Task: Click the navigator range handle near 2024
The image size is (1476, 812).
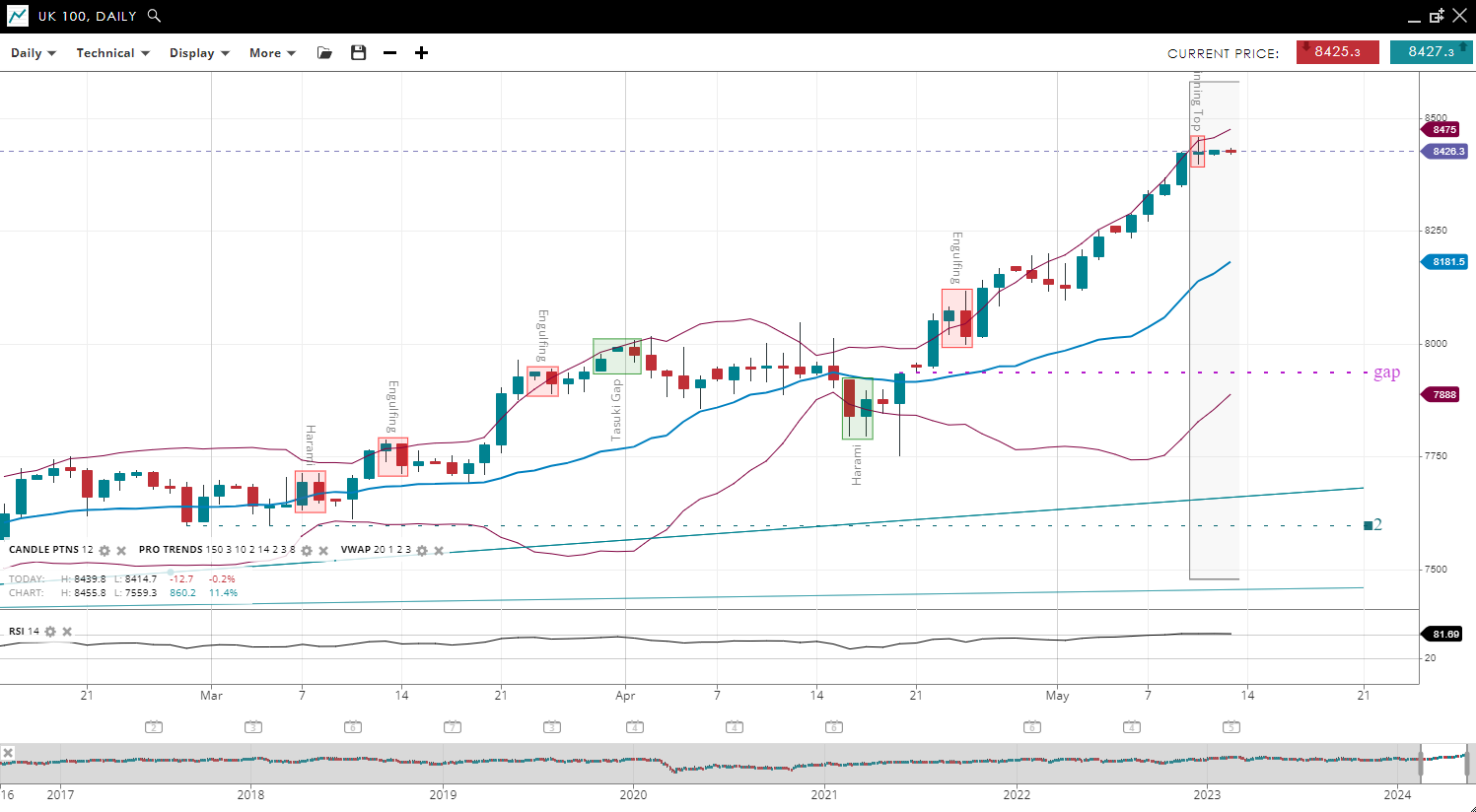Action: pos(1421,764)
